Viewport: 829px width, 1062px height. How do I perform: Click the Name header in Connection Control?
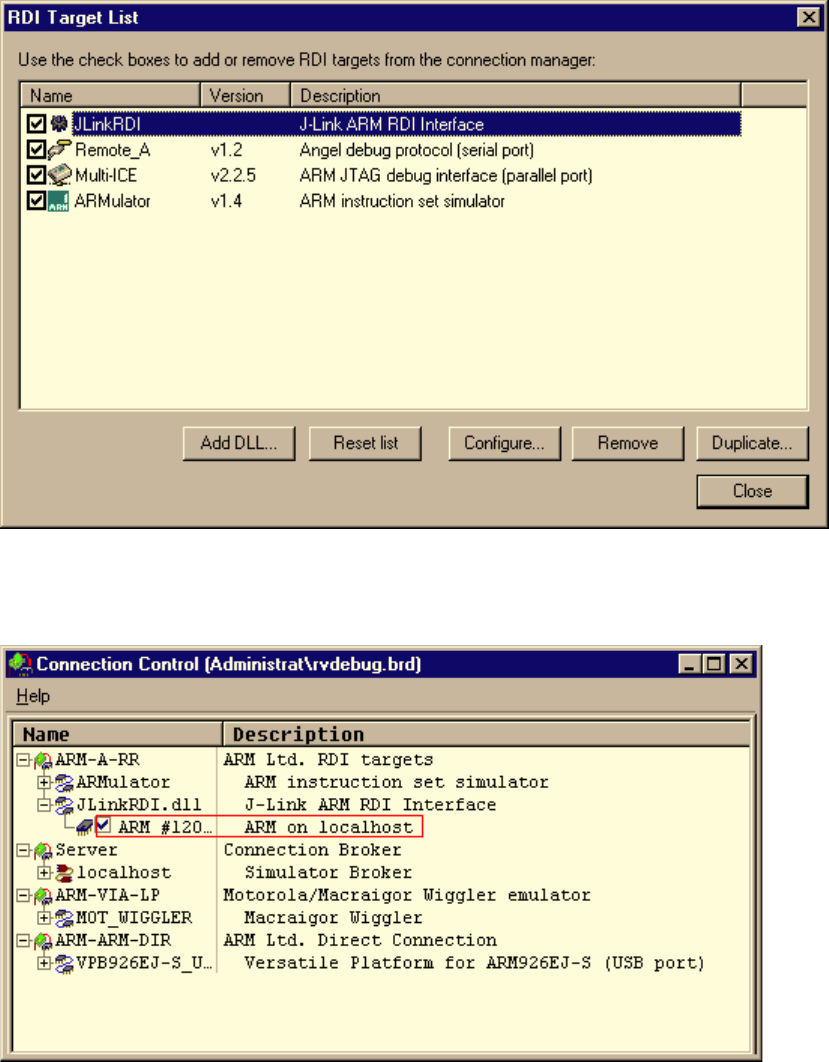pos(118,734)
